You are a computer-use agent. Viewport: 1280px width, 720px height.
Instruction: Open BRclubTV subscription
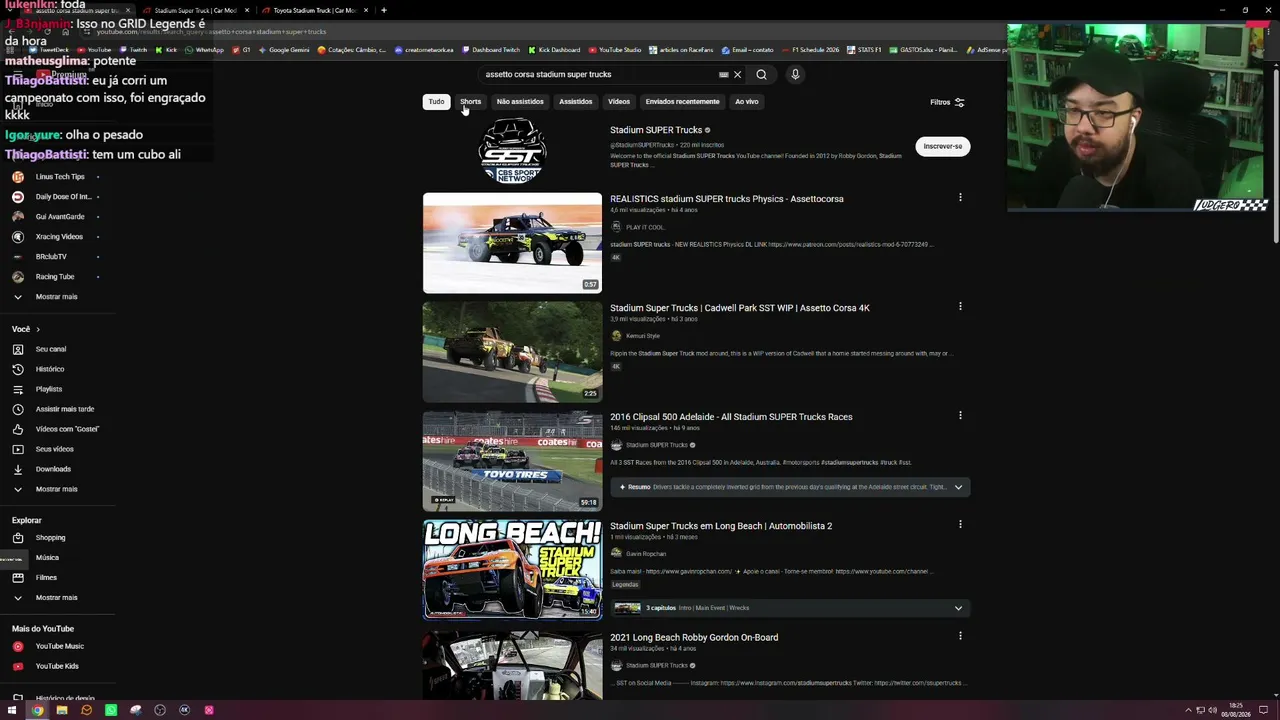point(51,257)
